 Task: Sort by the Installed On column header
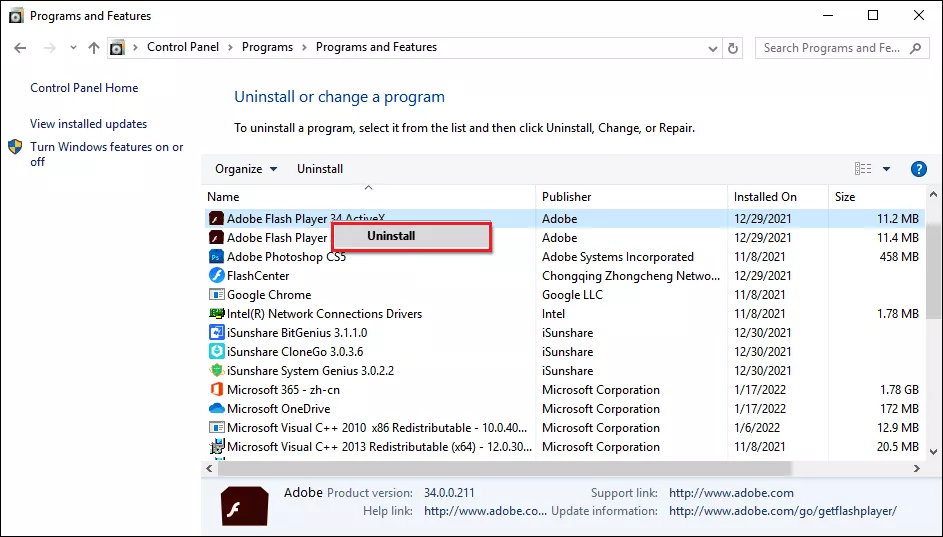765,197
